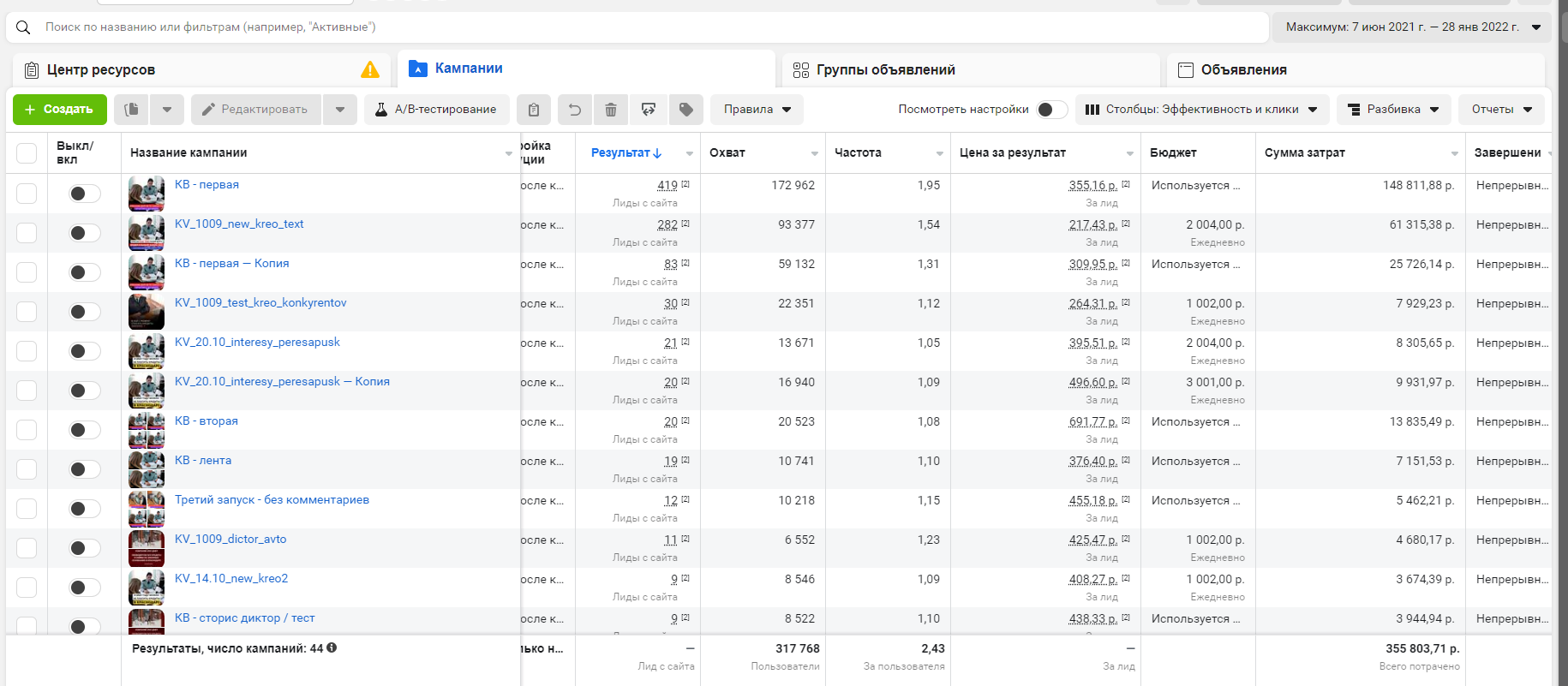Open the Правила dropdown
Image resolution: width=1568 pixels, height=686 pixels.
[757, 110]
